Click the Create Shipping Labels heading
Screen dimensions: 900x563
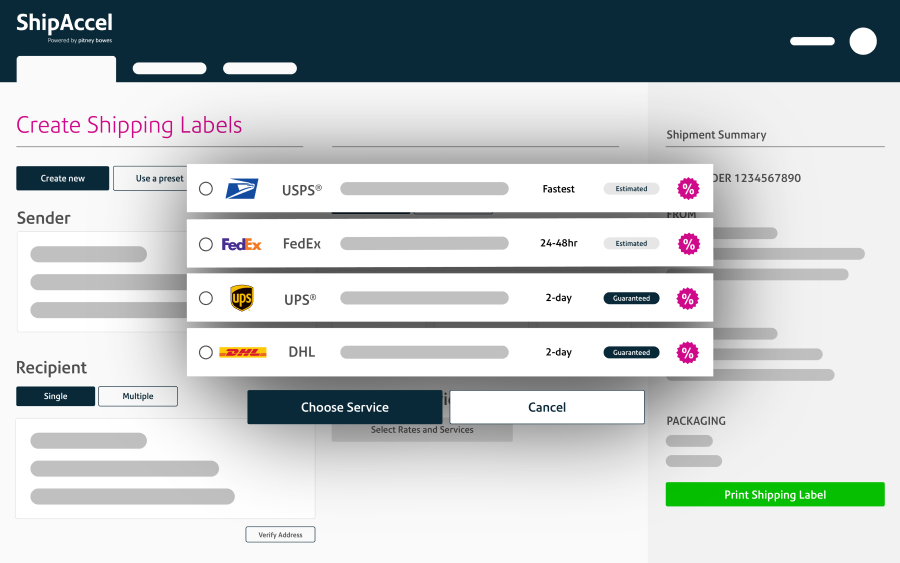point(129,125)
